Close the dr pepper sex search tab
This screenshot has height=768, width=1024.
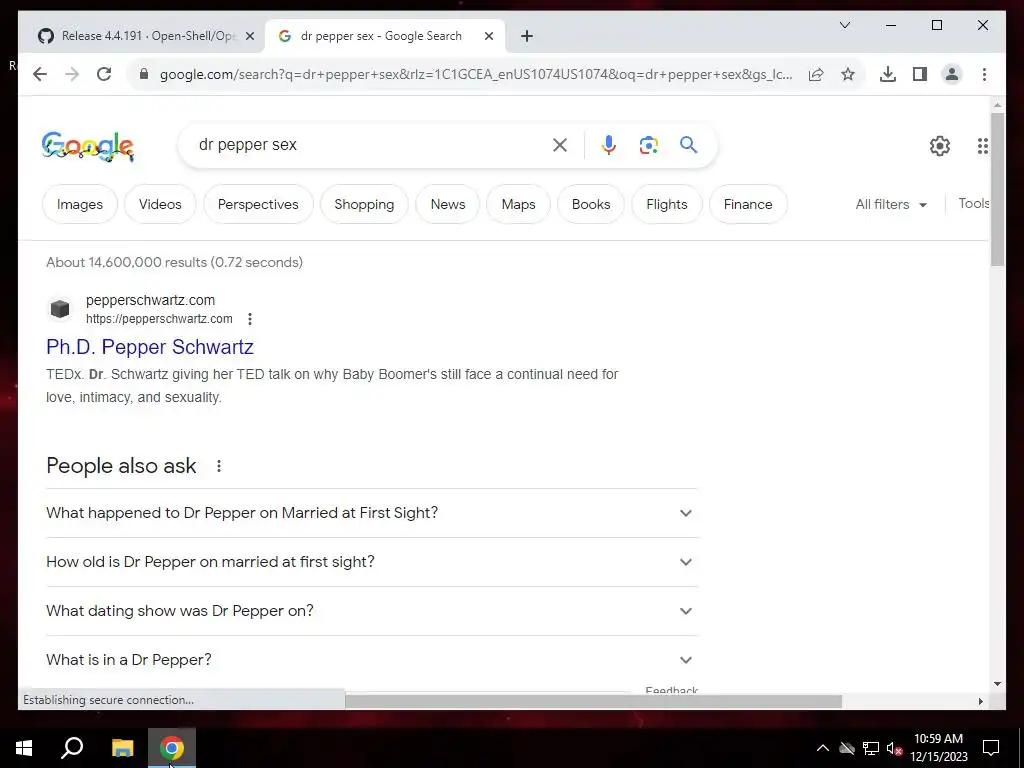488,37
